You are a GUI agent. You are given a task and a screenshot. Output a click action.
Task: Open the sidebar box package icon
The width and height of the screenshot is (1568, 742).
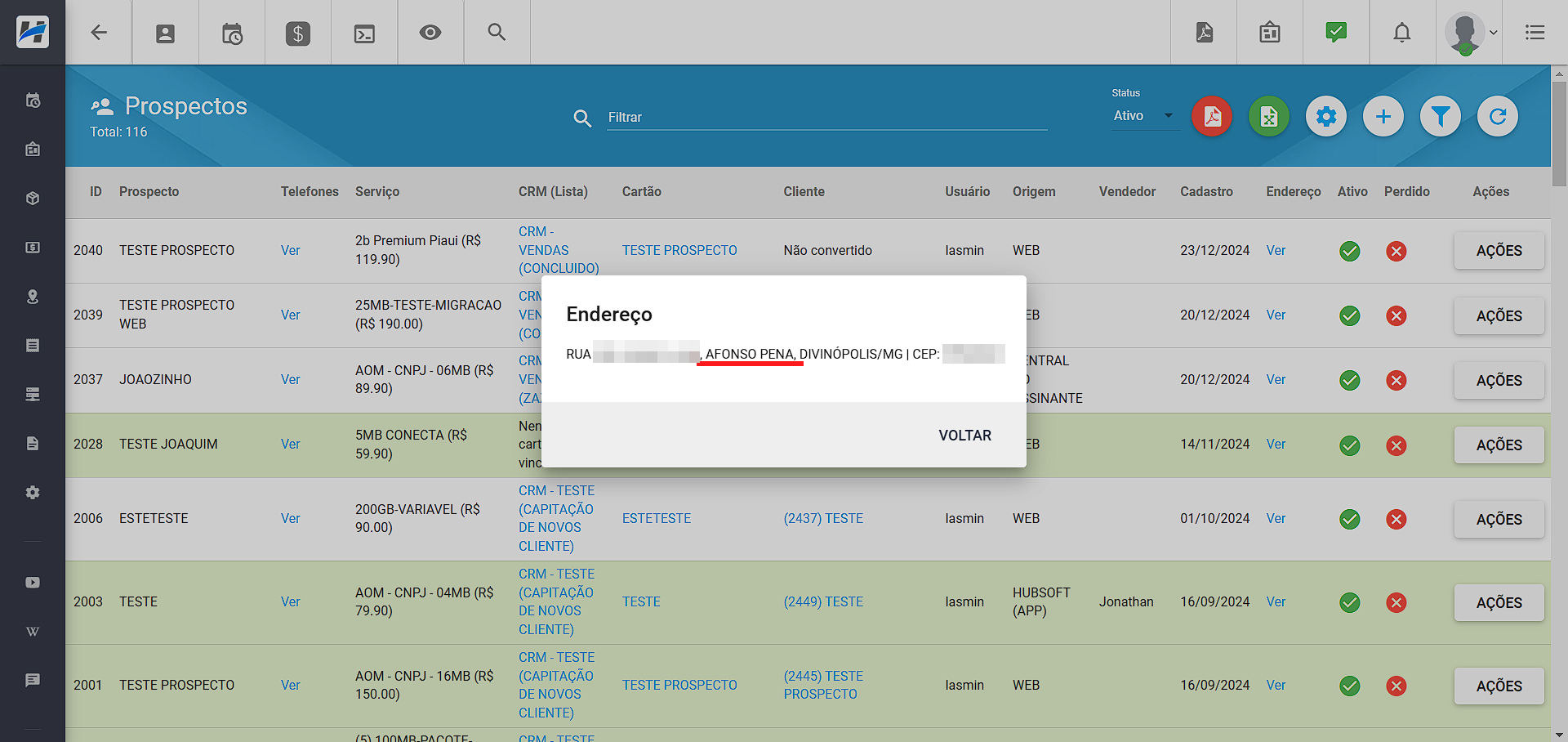pyautogui.click(x=33, y=199)
